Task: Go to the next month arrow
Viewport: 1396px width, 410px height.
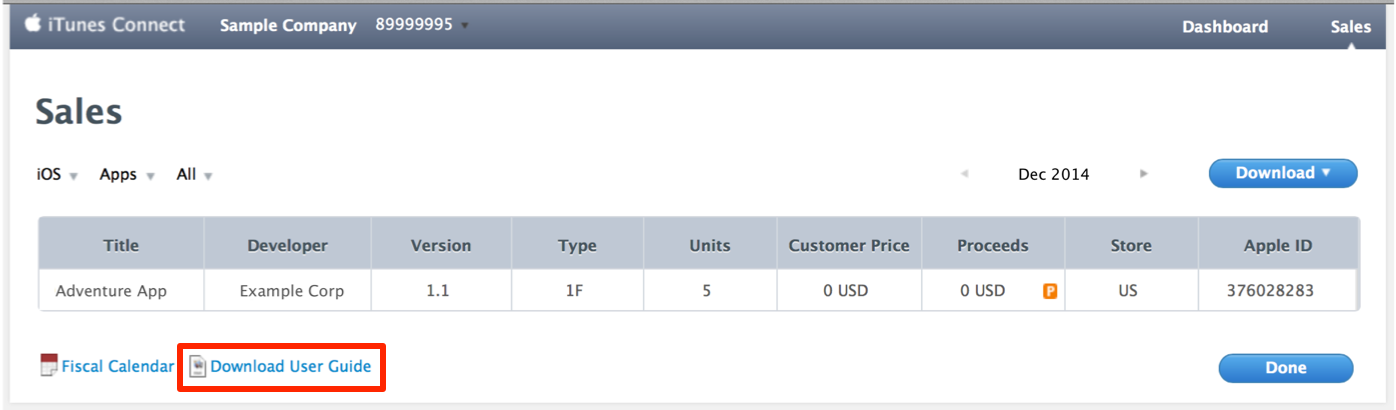Action: pos(1144,174)
